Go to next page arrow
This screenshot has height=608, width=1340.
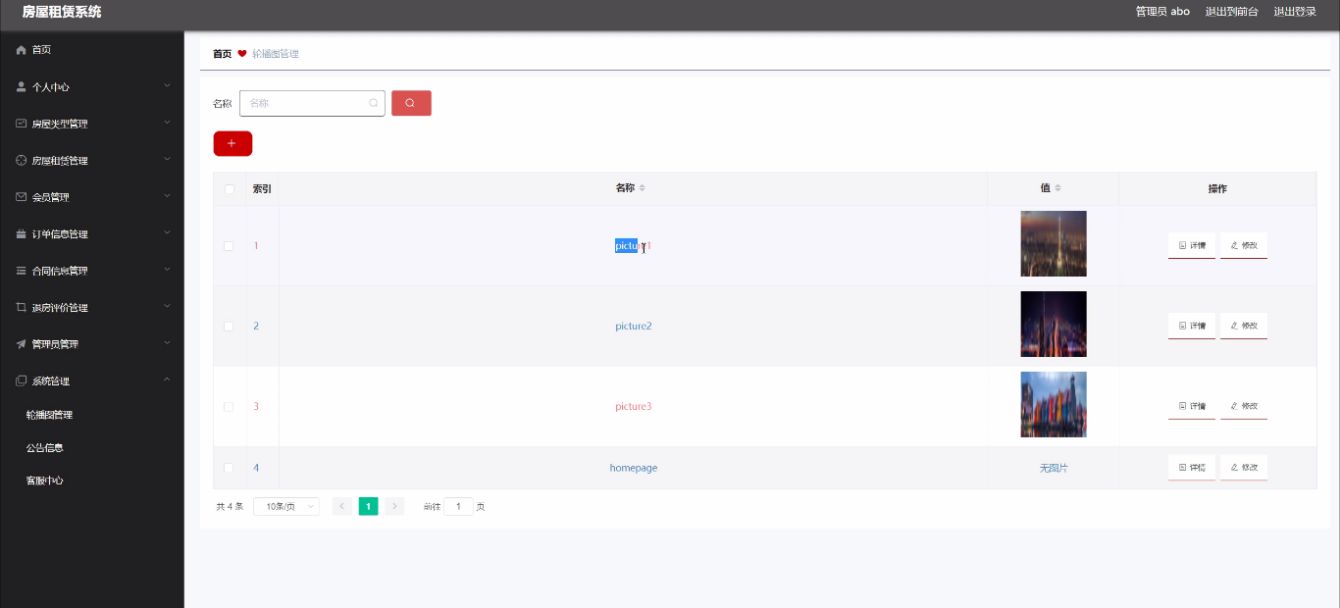tap(394, 507)
